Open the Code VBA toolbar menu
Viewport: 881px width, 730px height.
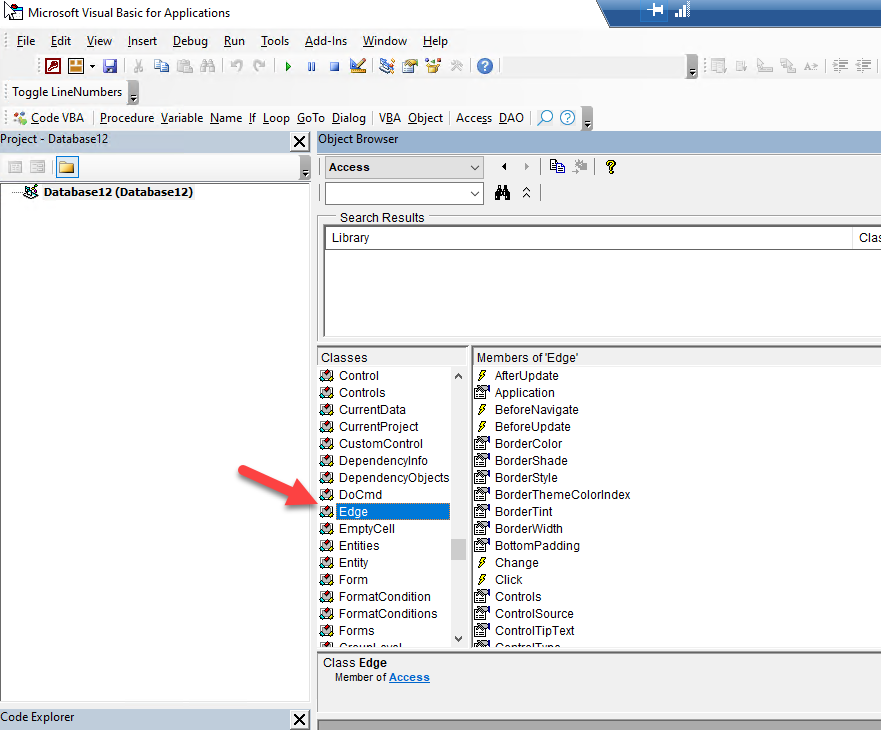pos(49,118)
